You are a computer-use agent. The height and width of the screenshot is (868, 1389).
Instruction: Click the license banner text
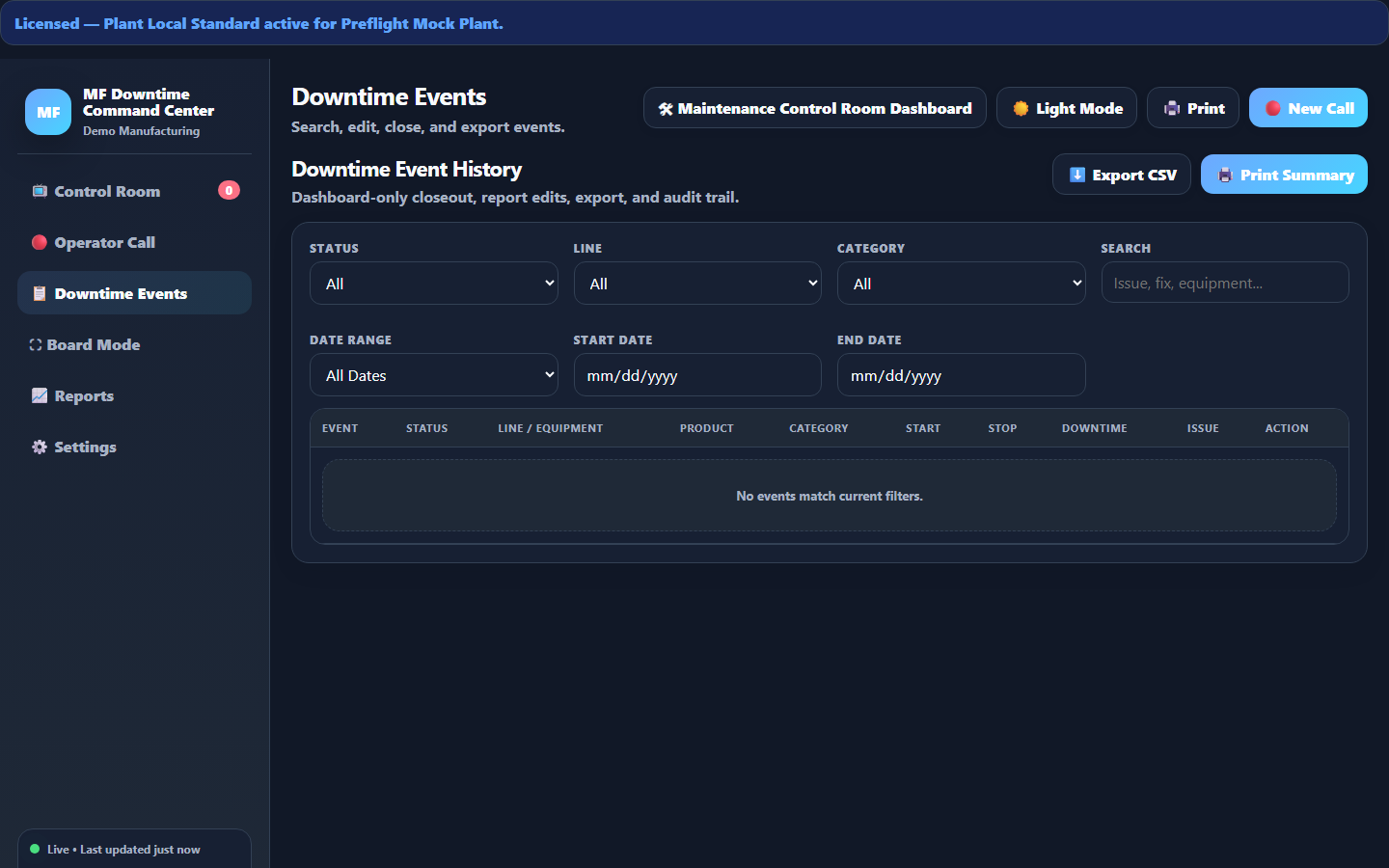(x=259, y=23)
